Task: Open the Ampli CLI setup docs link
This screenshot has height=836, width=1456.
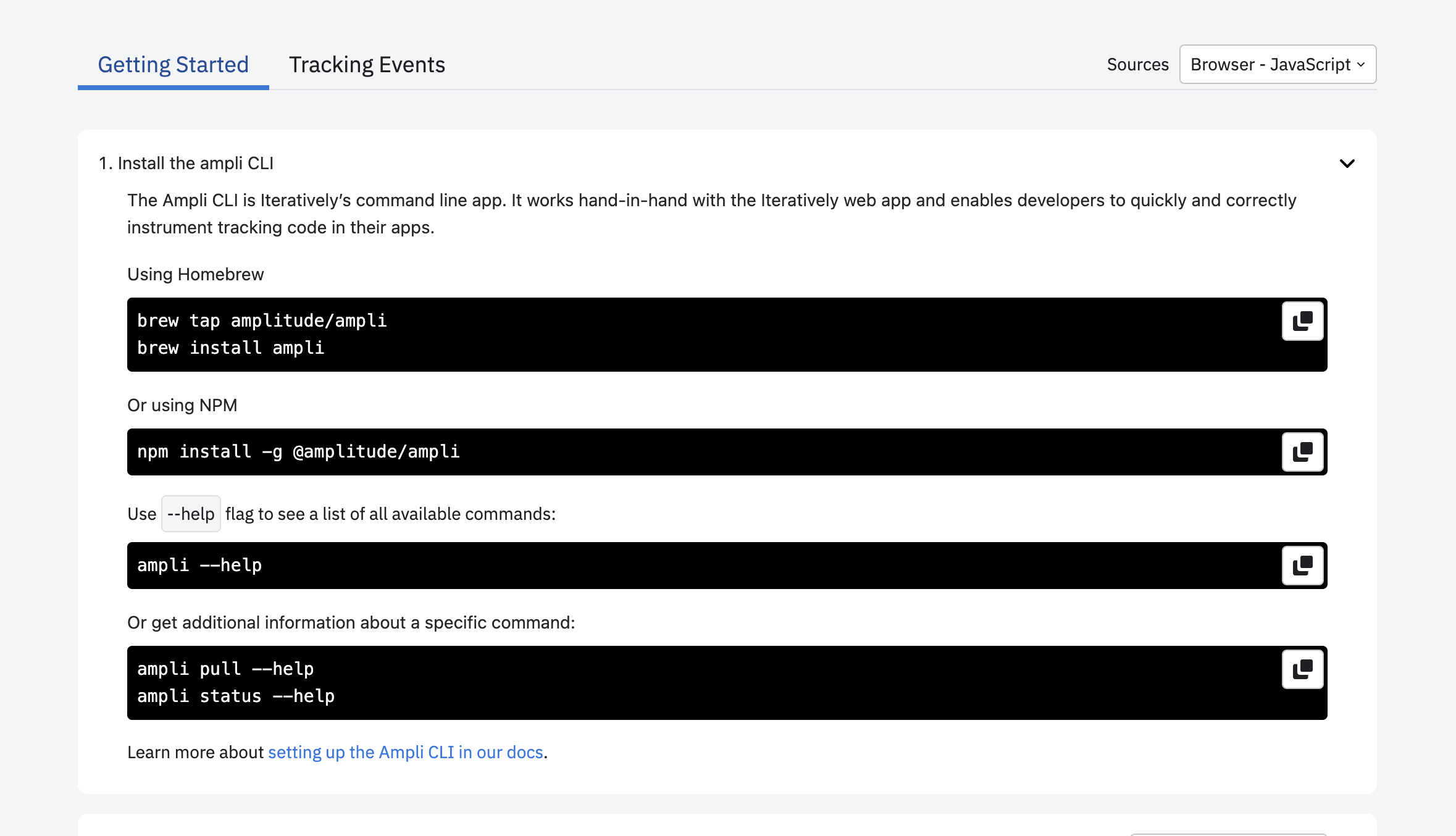Action: point(405,752)
